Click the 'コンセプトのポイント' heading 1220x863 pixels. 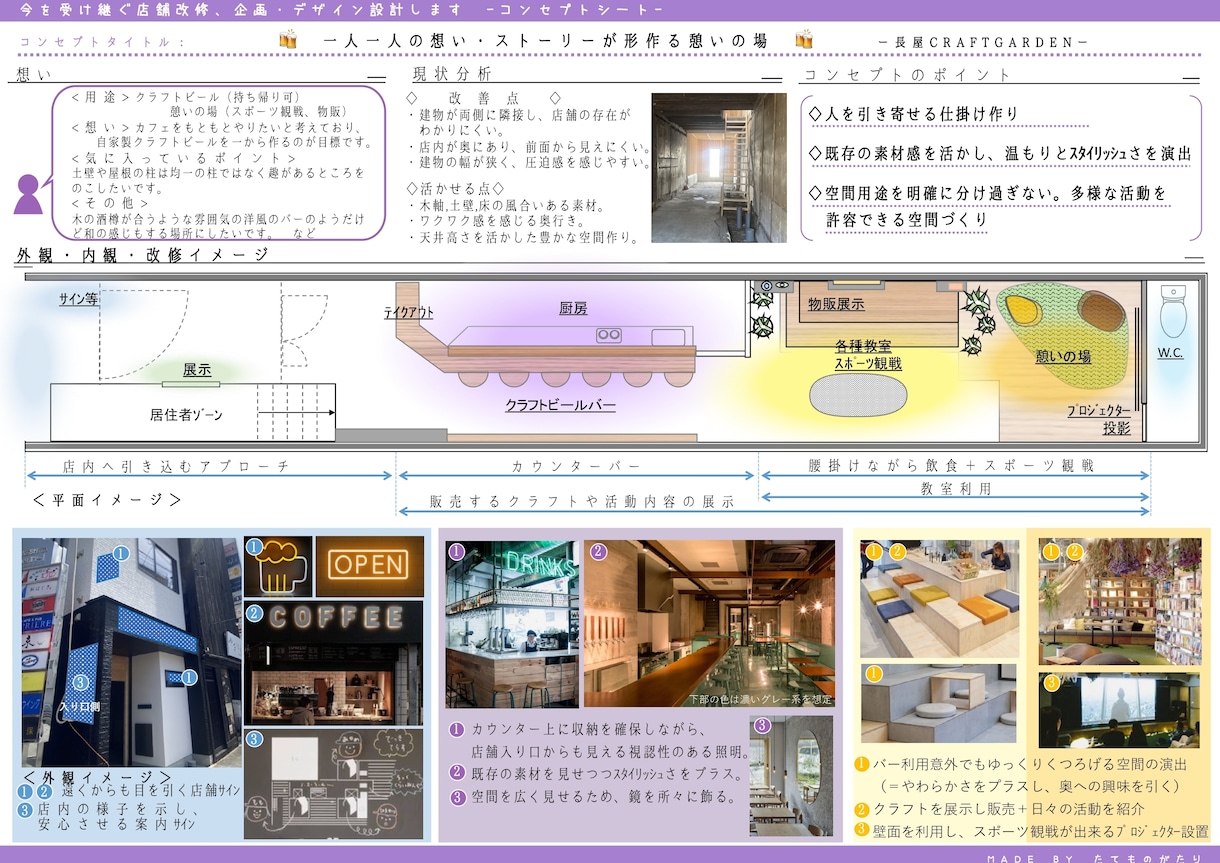(908, 75)
